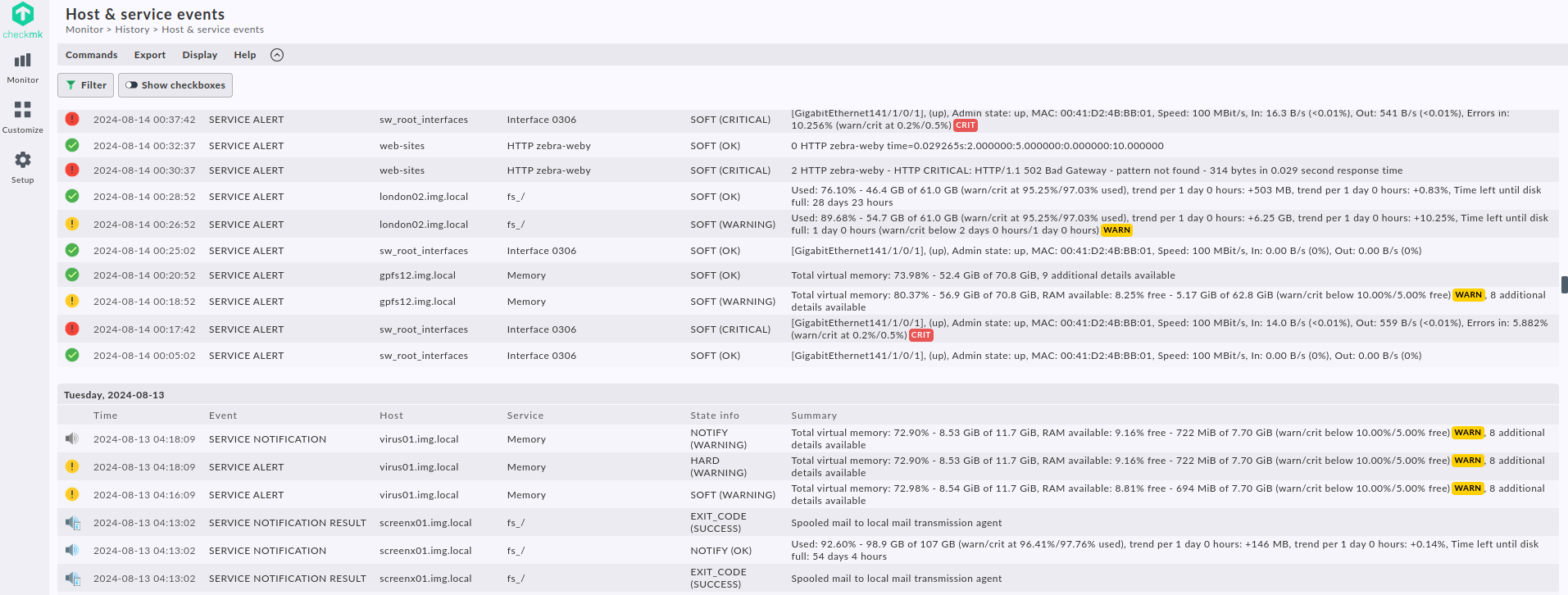Click the speaker notification icon at 04:18:09

pyautogui.click(x=72, y=439)
